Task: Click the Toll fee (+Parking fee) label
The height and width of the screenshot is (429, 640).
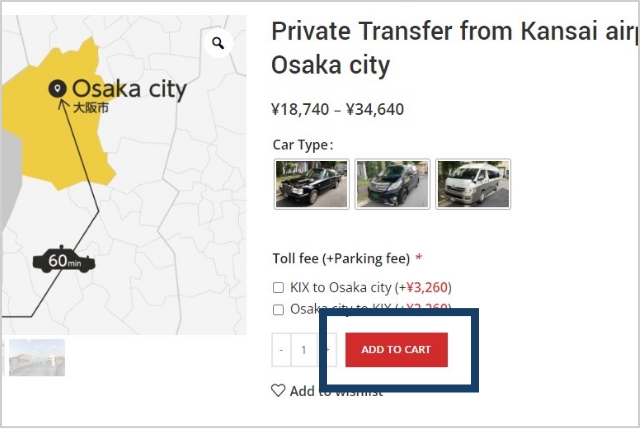Action: point(341,258)
